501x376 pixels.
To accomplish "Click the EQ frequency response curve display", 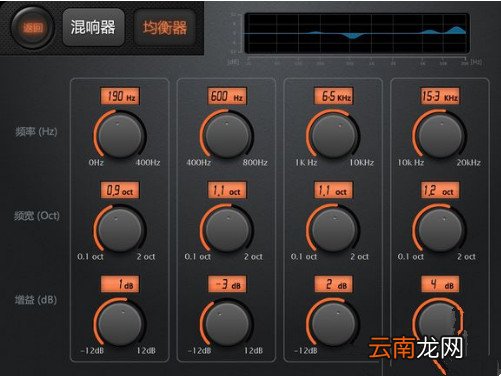I will click(357, 33).
